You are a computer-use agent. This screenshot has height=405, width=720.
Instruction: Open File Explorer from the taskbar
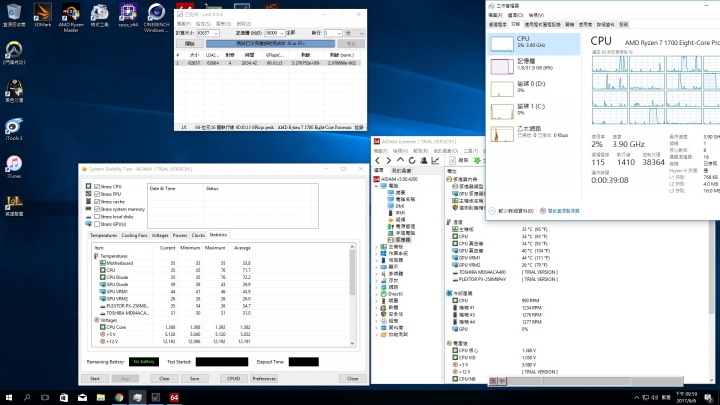(101, 397)
